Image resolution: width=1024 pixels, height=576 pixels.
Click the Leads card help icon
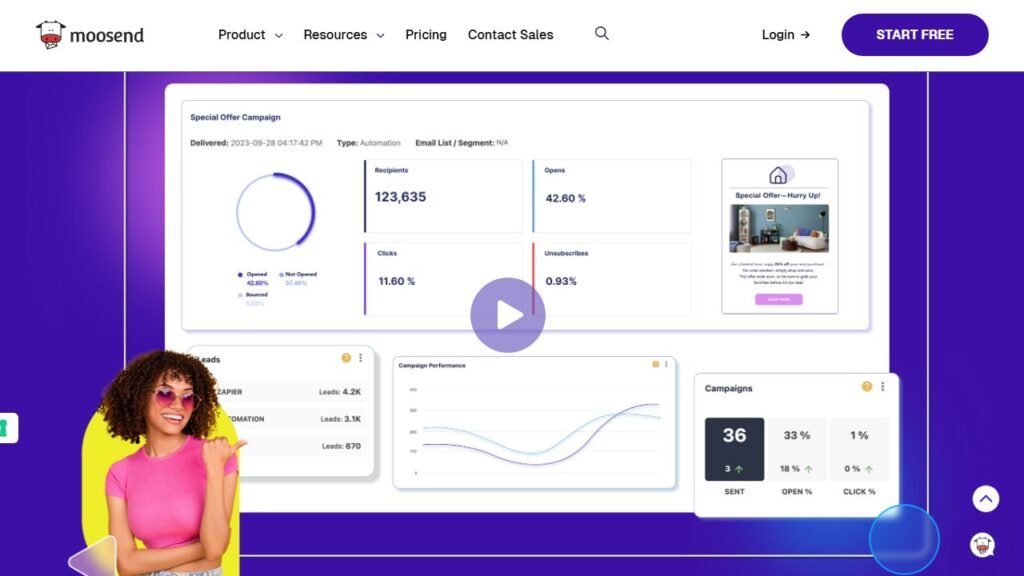(346, 358)
